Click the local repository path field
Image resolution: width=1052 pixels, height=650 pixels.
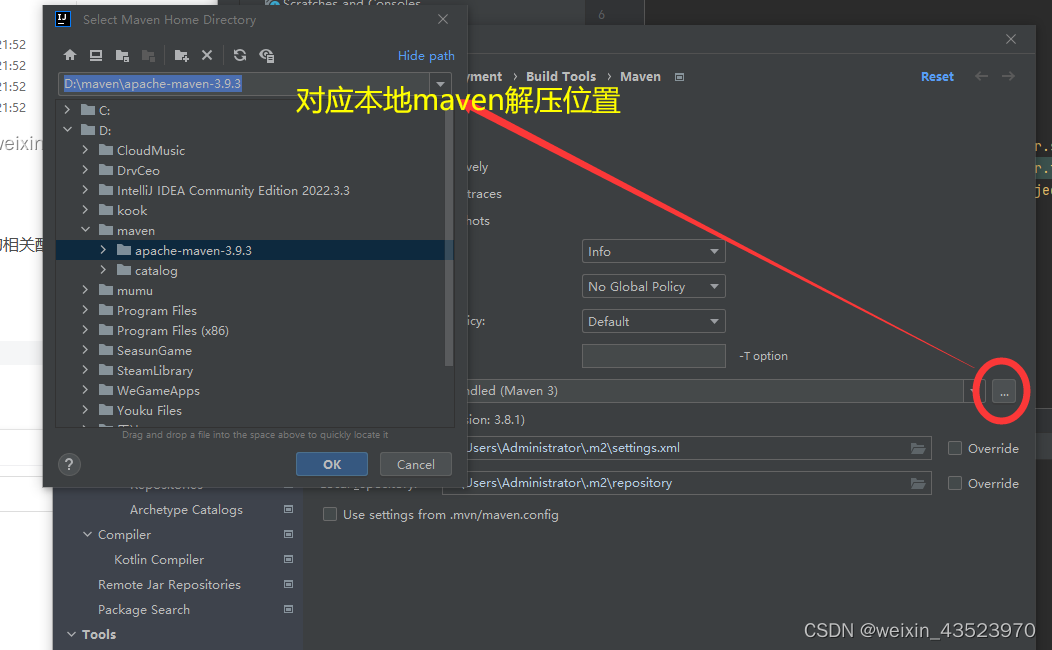(685, 483)
